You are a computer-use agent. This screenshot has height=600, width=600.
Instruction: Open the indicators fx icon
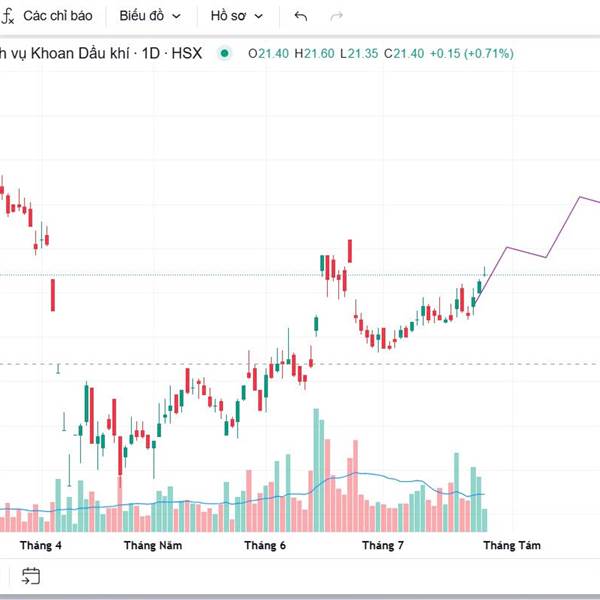[x=7, y=16]
